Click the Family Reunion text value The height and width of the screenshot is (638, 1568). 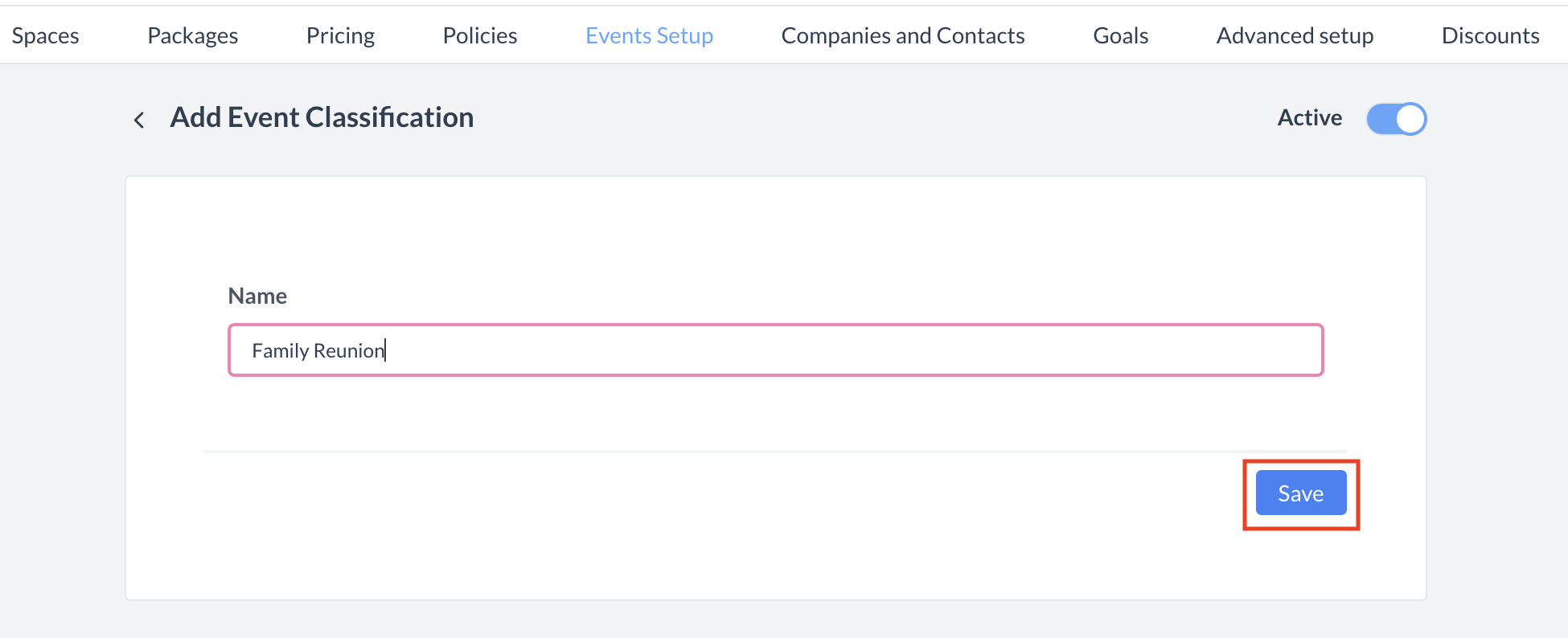(x=318, y=350)
